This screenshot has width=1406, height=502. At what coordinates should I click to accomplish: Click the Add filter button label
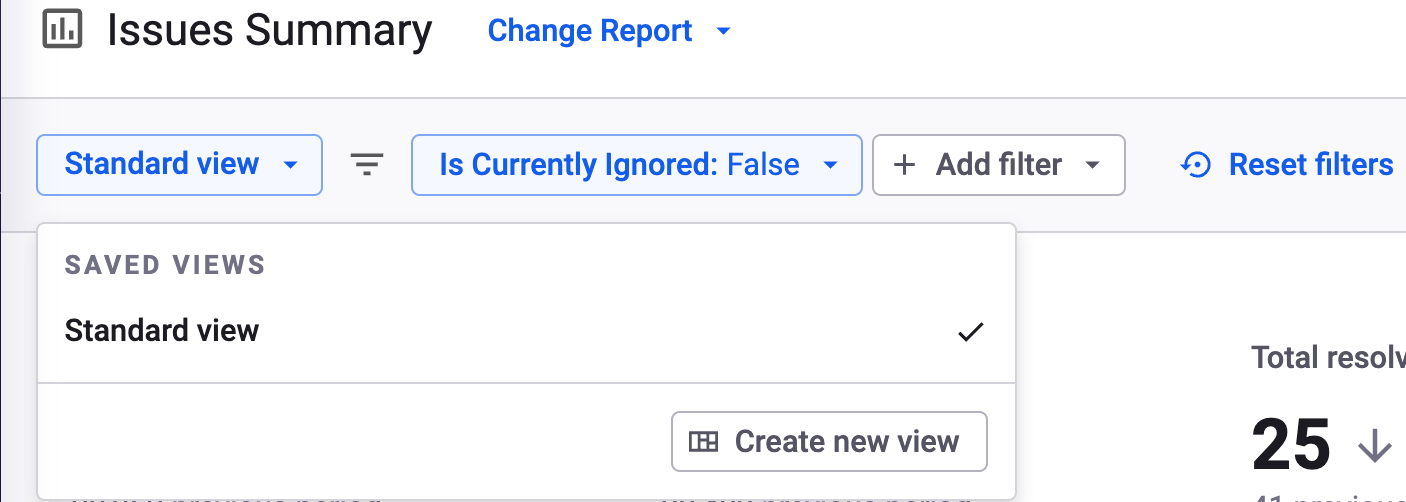click(x=998, y=165)
